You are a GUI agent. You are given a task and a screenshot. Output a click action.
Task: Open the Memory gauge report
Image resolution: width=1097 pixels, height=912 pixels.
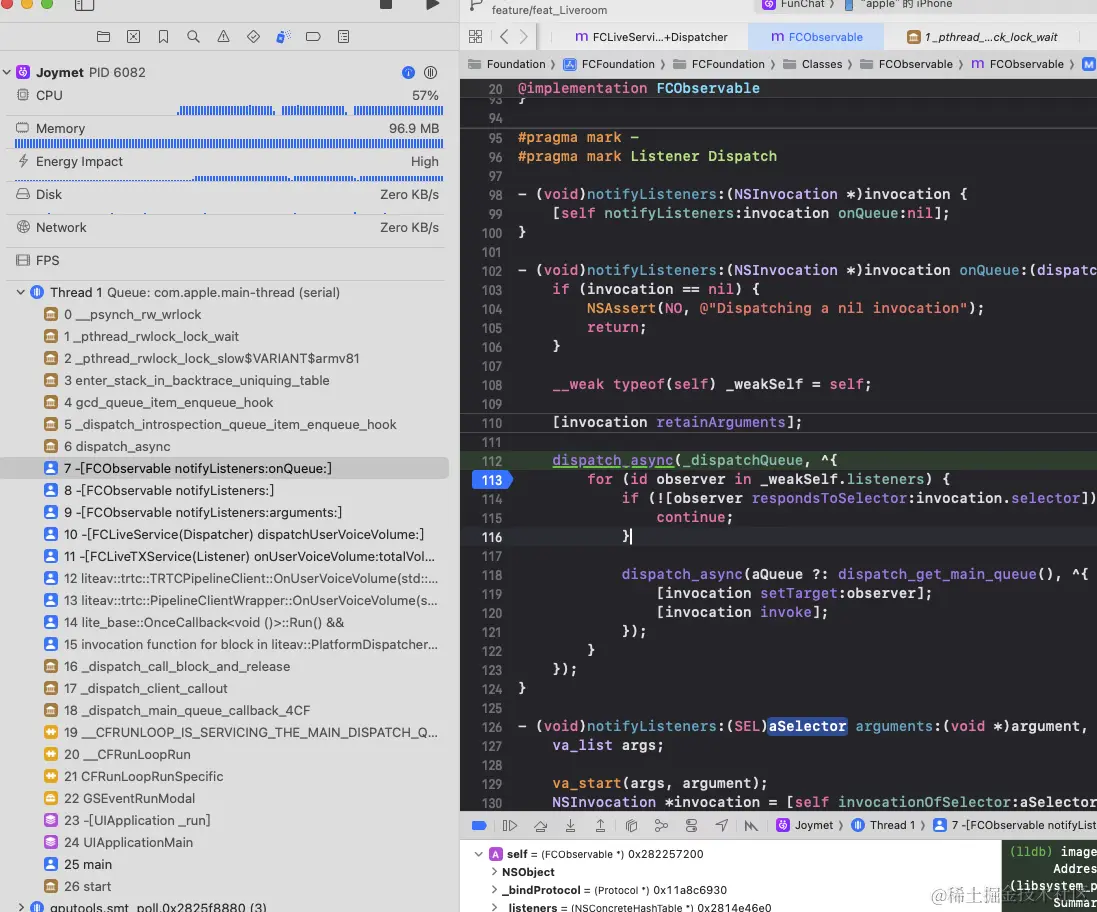[60, 129]
